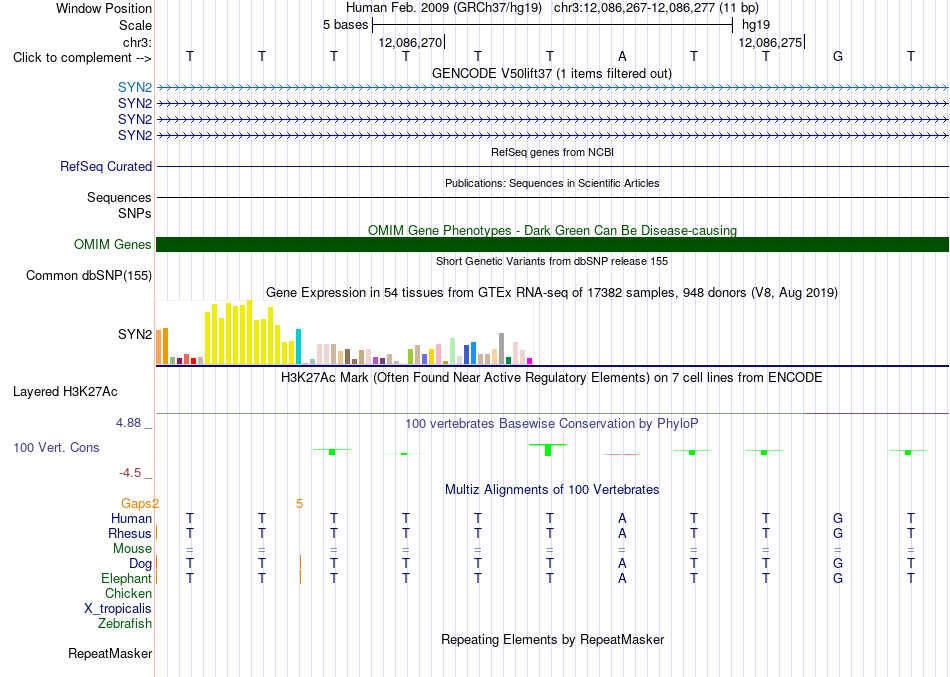The height and width of the screenshot is (677, 950).
Task: Click the cyan GTEx expression bar
Action: 298,346
